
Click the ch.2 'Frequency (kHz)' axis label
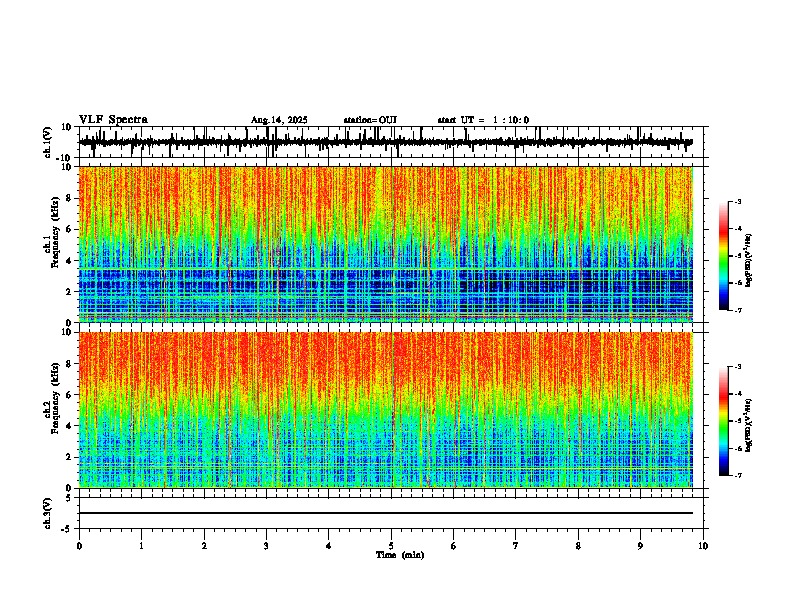pos(55,398)
